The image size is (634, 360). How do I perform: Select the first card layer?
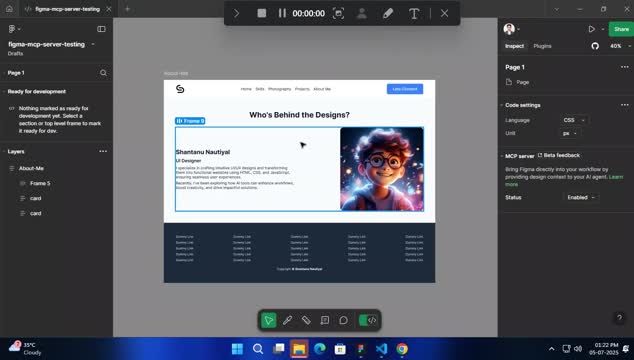pyautogui.click(x=36, y=198)
